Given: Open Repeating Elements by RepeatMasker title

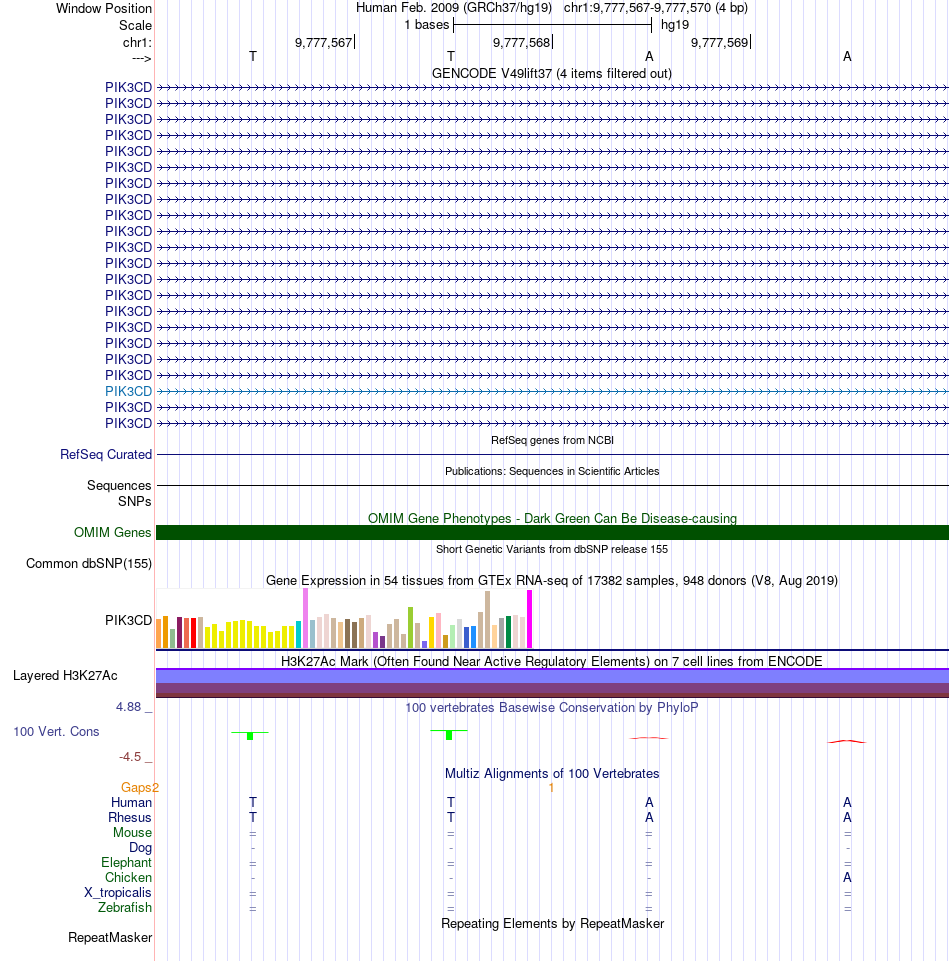Looking at the screenshot, I should (552, 924).
